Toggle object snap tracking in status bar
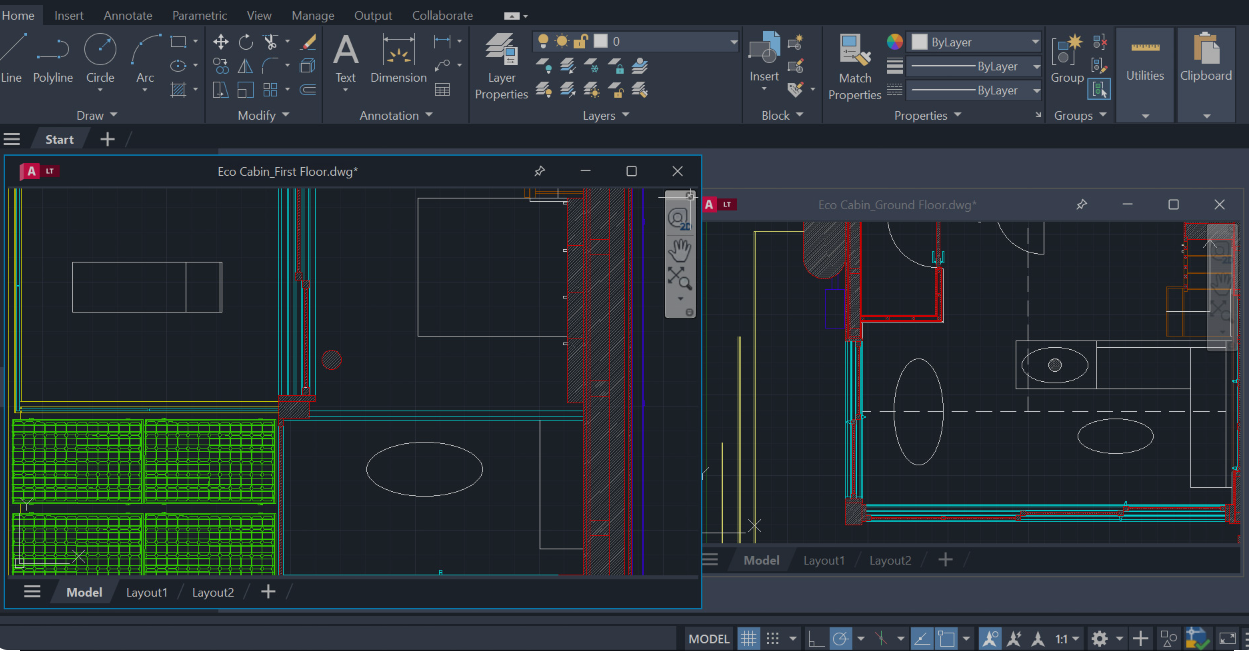This screenshot has height=651, width=1249. pyautogui.click(x=922, y=638)
